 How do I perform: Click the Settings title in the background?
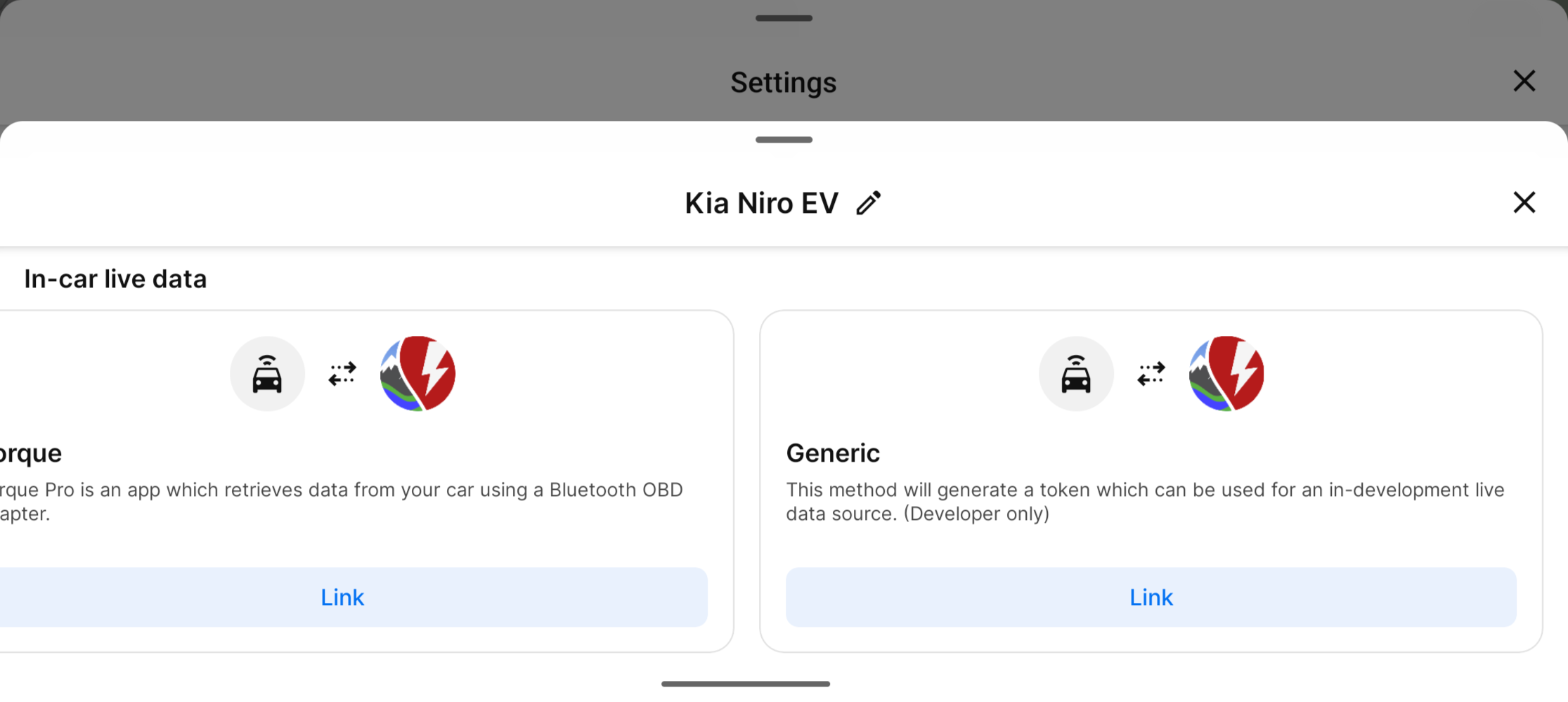click(784, 82)
